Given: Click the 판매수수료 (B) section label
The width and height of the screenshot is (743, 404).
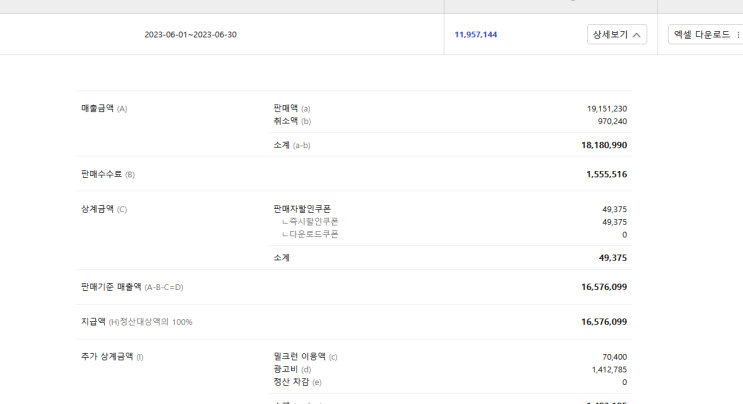Looking at the screenshot, I should 108,174.
